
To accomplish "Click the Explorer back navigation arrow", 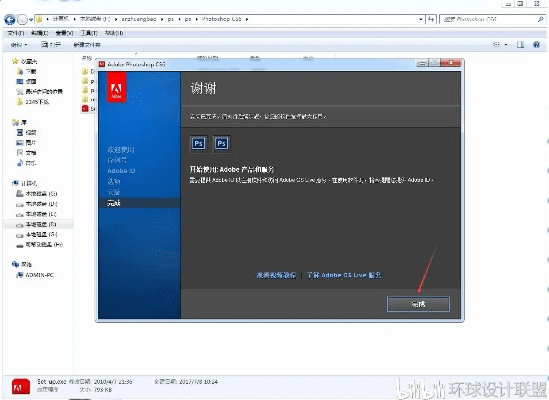I will (9, 20).
